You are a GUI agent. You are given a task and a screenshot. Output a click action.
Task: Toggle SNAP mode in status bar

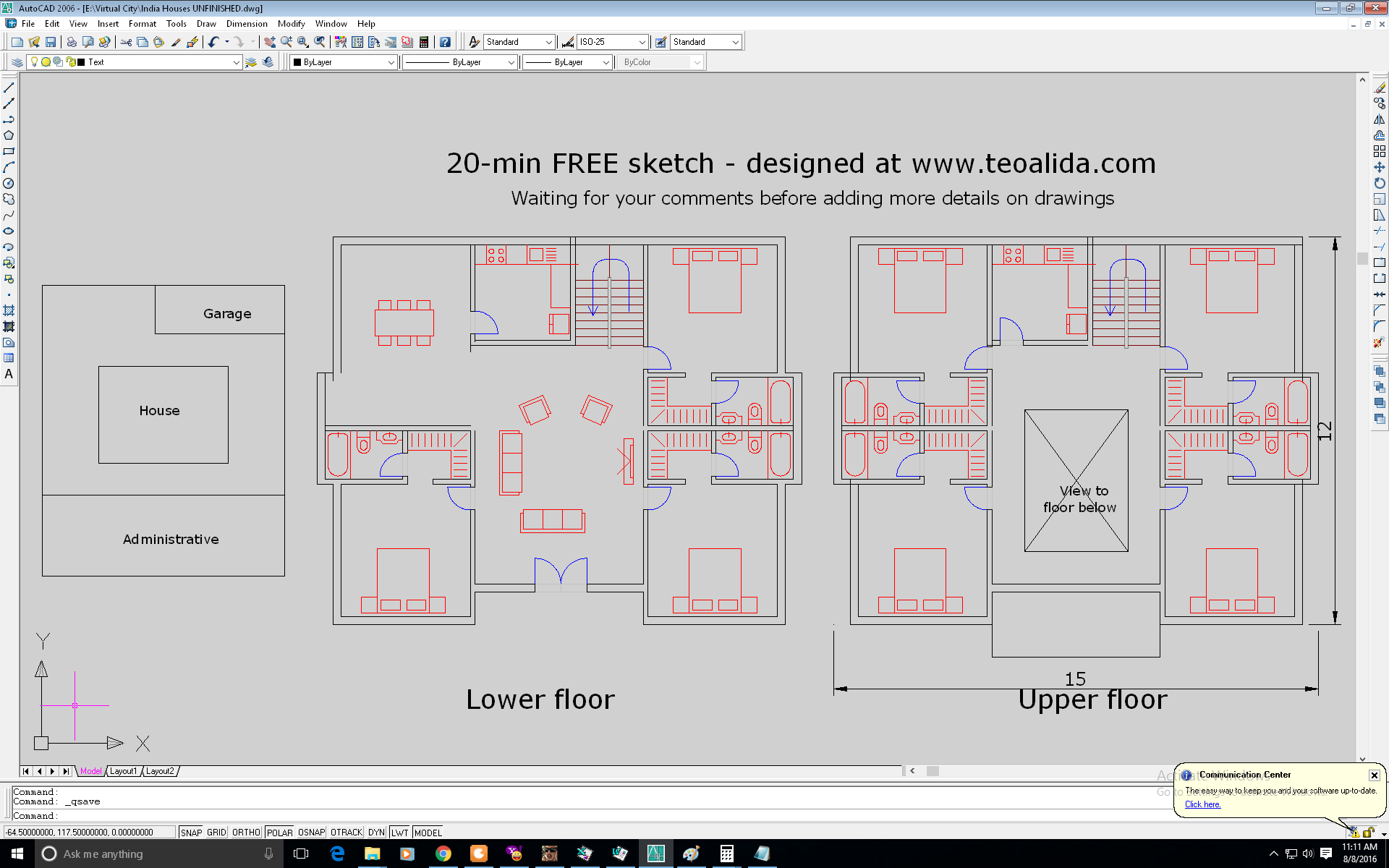click(191, 833)
